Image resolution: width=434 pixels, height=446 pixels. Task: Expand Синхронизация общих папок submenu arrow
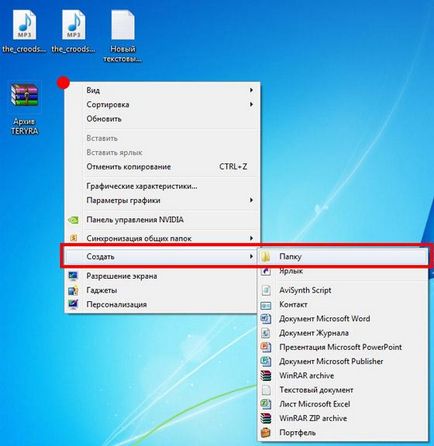(x=251, y=238)
